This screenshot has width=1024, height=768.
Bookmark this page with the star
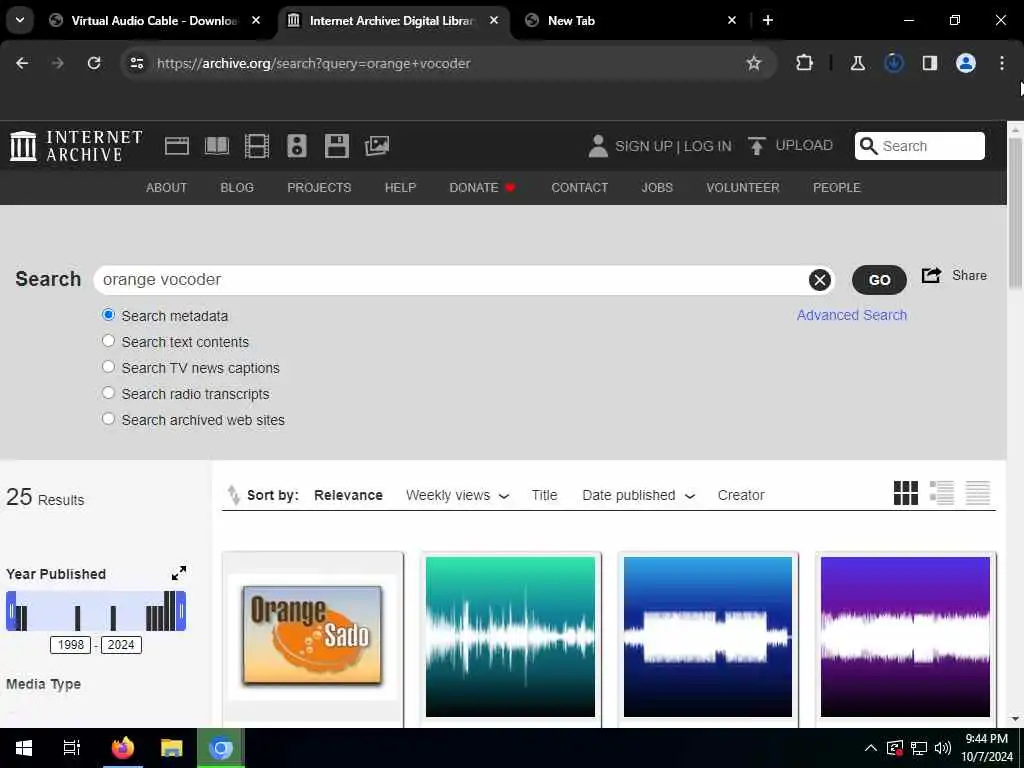754,63
